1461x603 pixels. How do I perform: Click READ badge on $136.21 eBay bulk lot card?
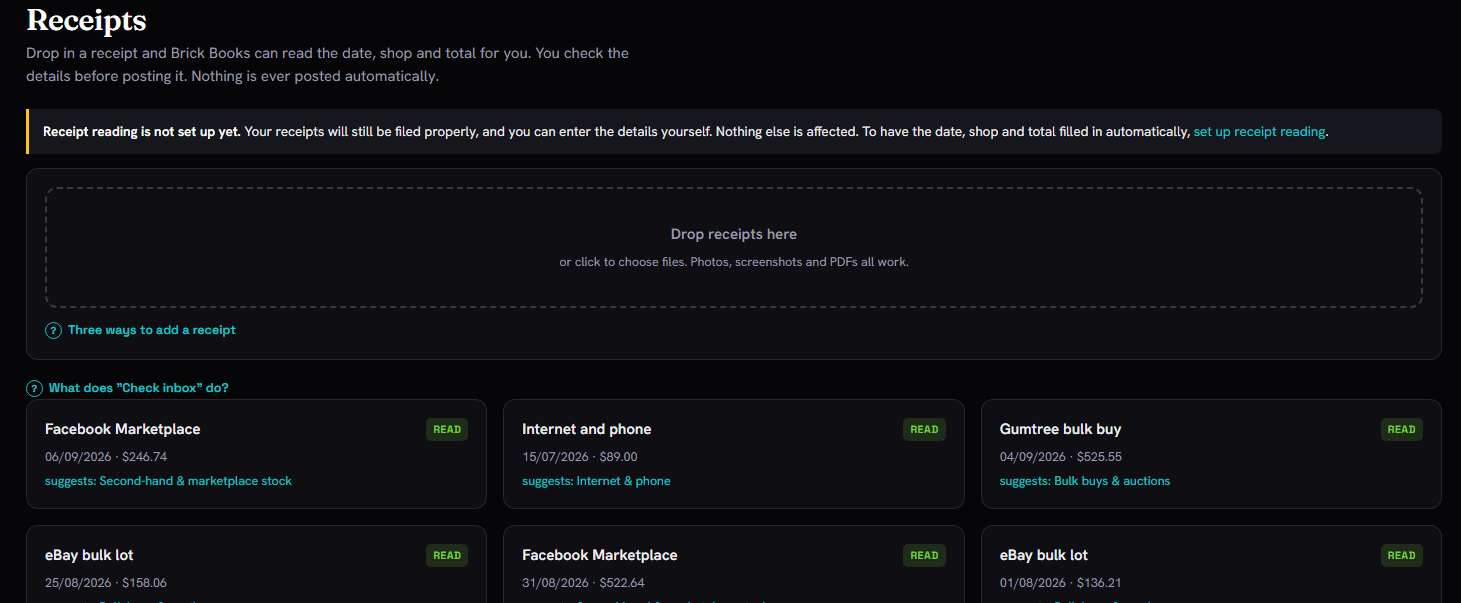coord(1402,555)
